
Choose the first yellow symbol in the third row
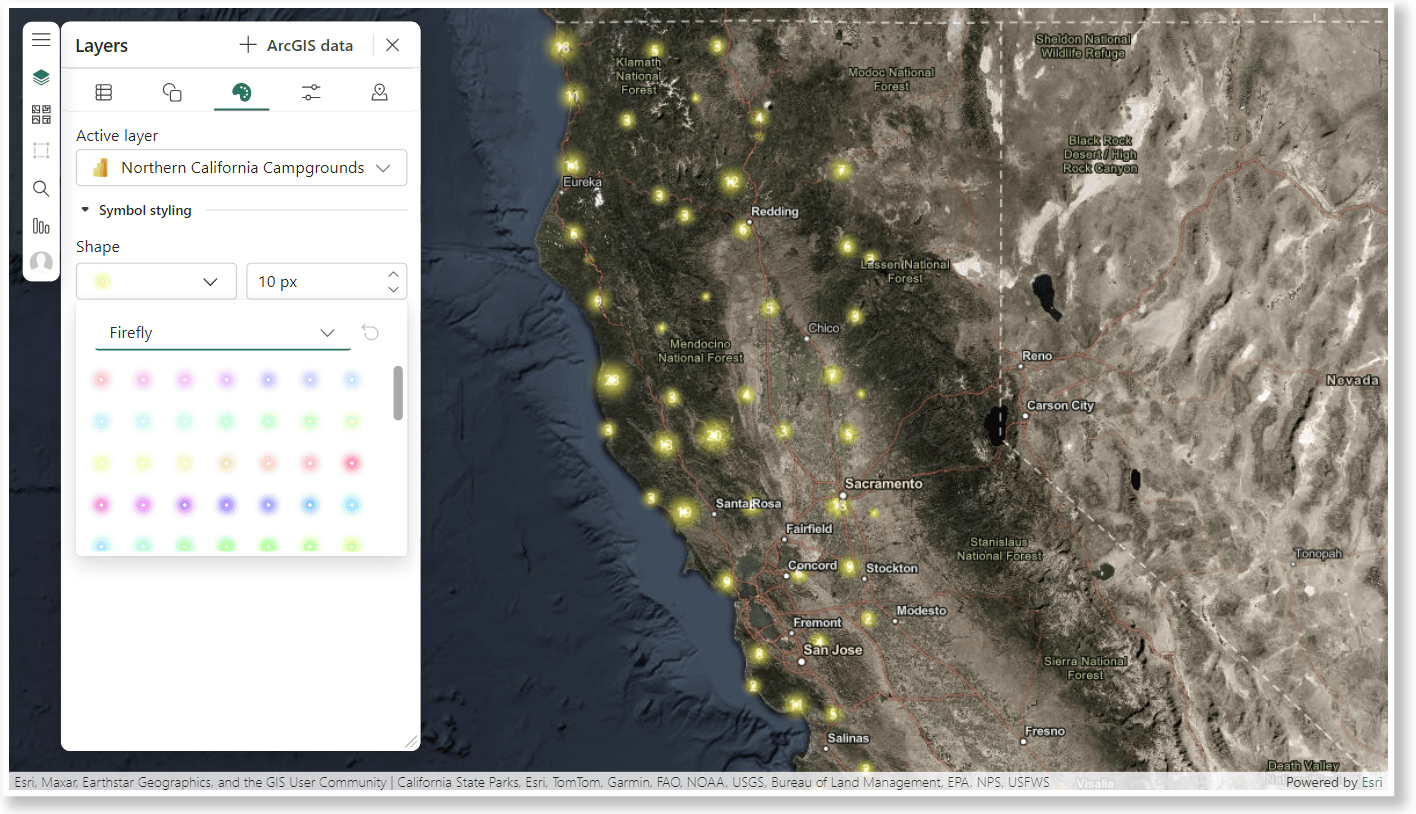click(x=101, y=463)
